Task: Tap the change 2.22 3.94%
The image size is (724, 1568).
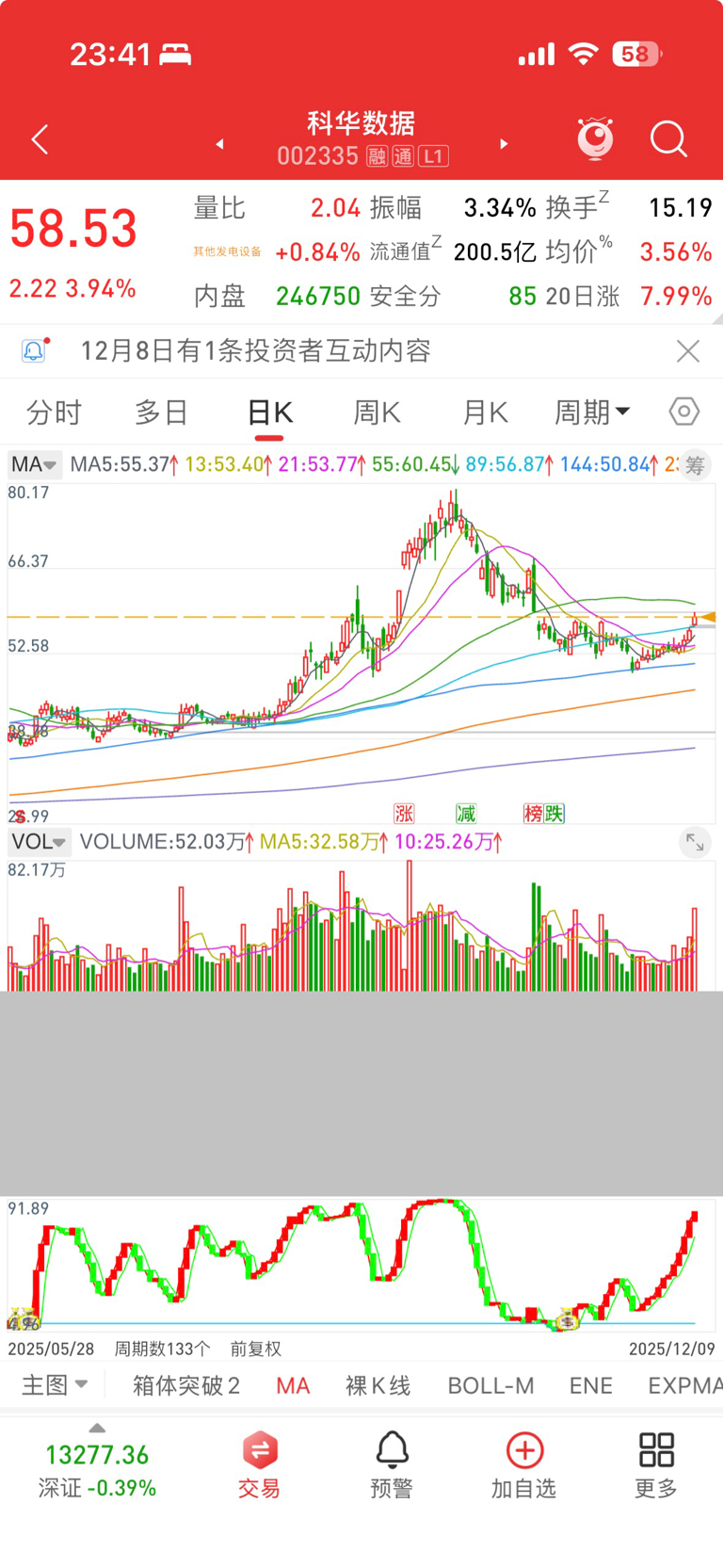Action: [72, 288]
